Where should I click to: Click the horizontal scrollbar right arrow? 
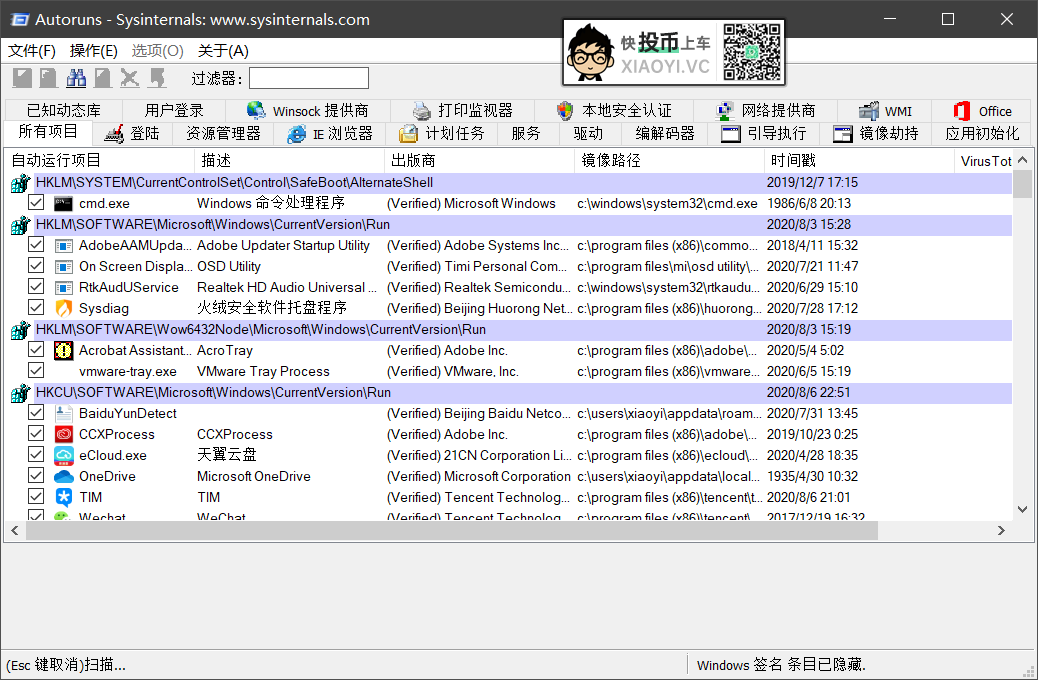click(1001, 530)
